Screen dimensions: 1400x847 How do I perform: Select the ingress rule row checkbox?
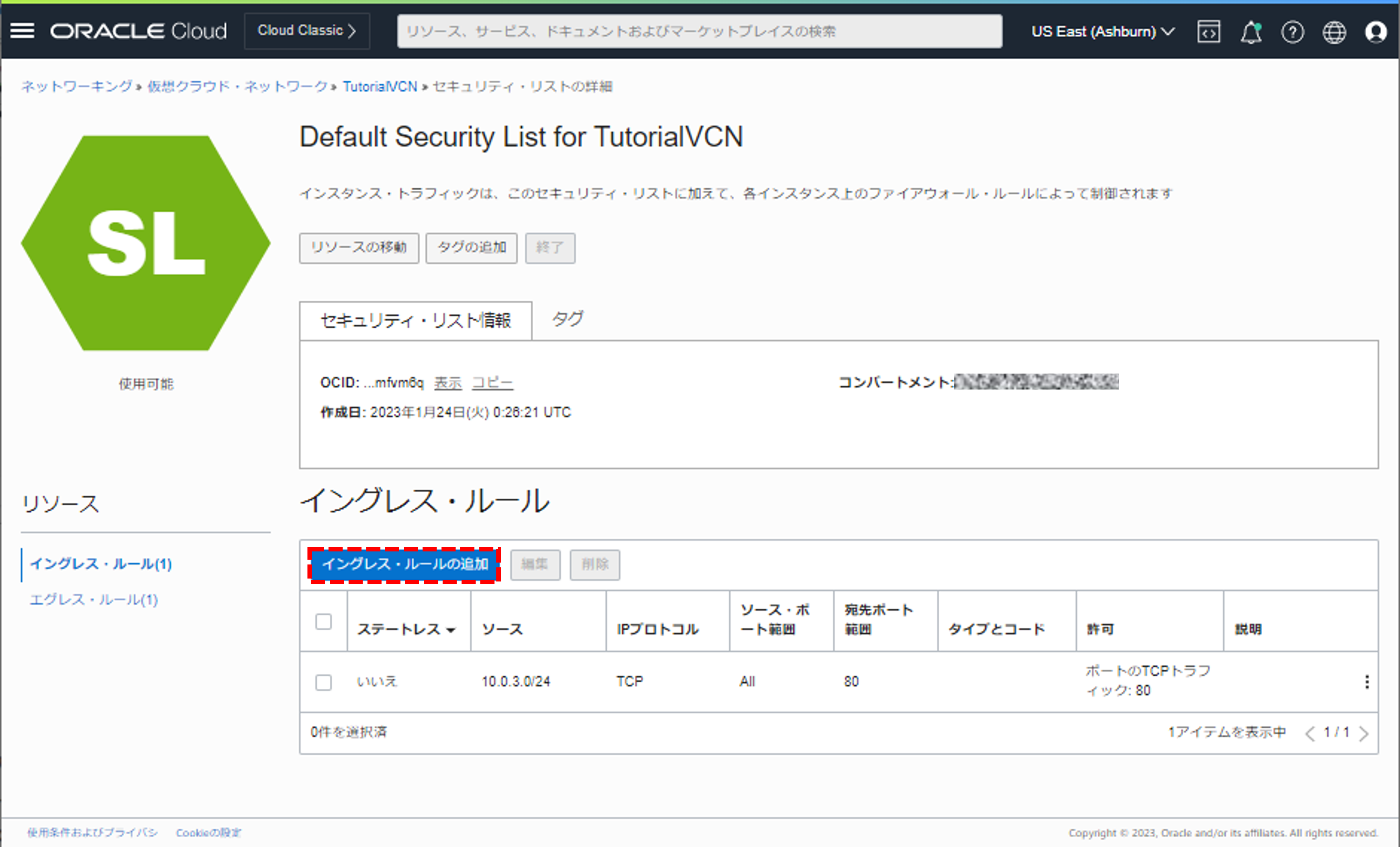click(x=324, y=680)
